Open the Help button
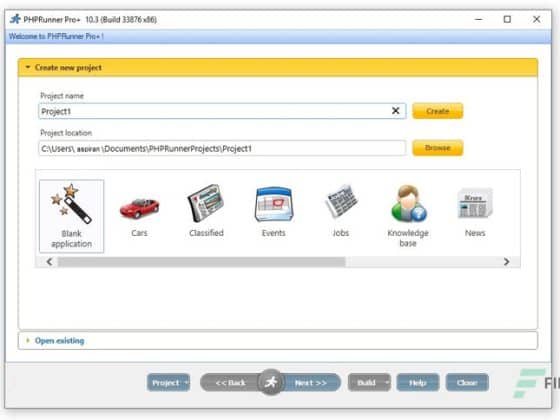This screenshot has width=560, height=420. tap(417, 382)
